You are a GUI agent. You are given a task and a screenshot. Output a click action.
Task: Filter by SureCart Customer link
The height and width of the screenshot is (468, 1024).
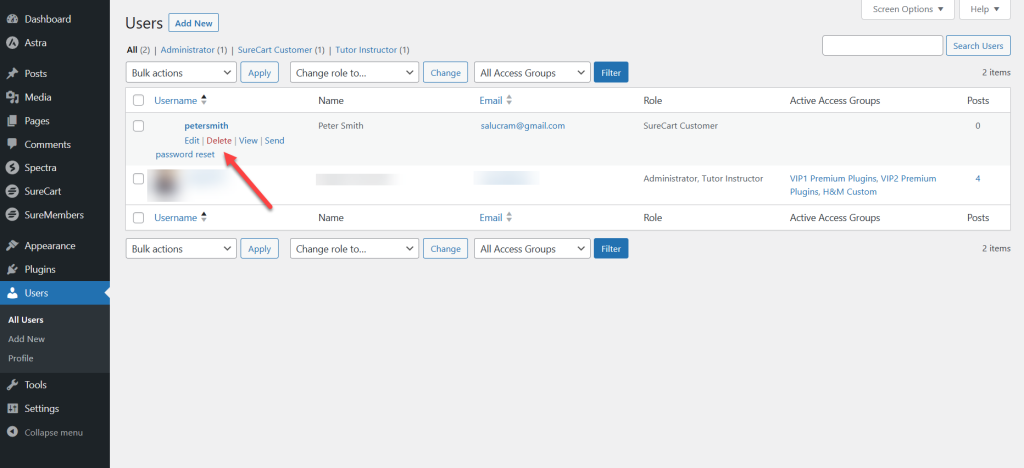[x=275, y=50]
